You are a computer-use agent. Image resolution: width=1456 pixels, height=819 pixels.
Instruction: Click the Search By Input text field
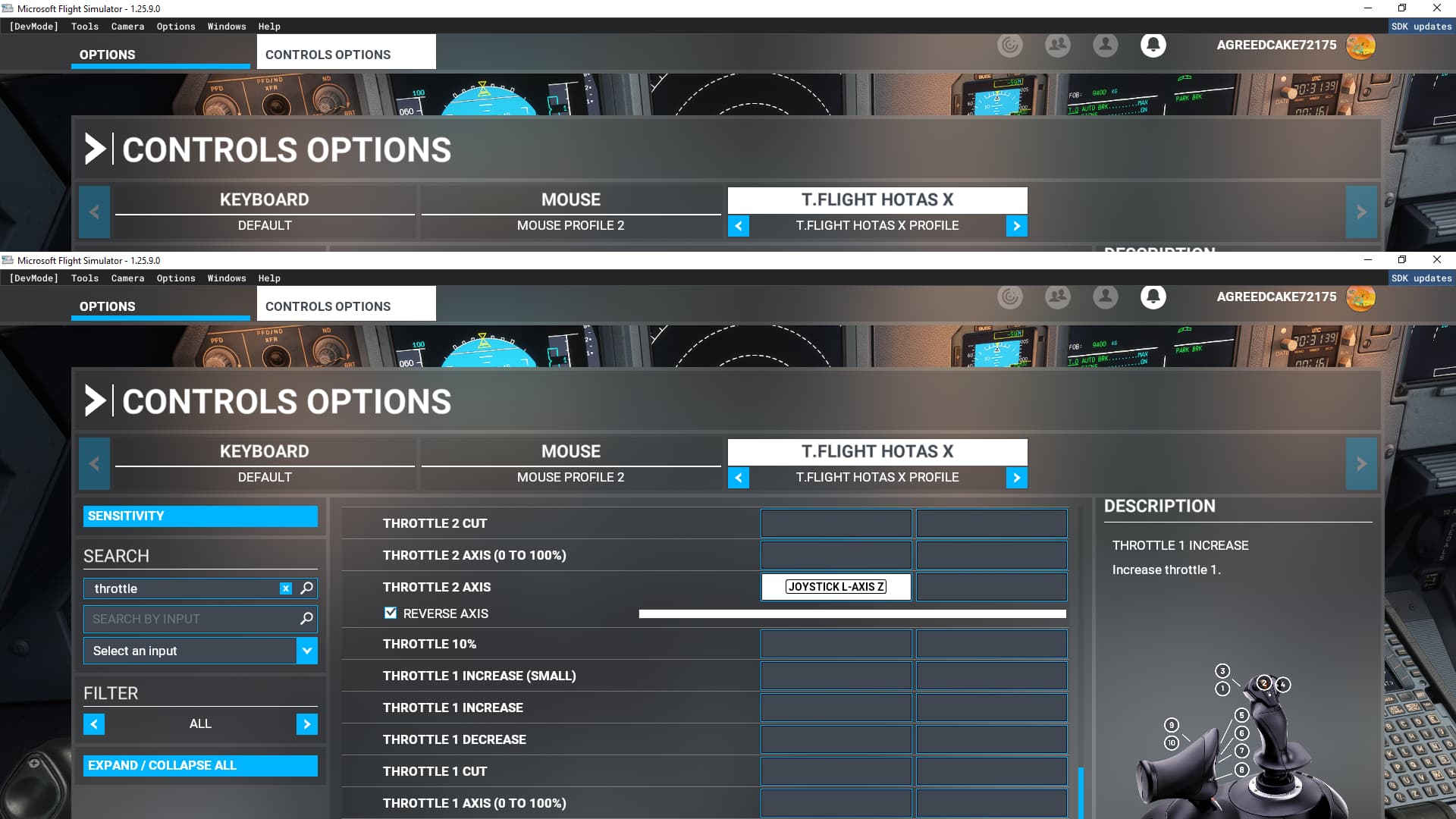tap(190, 619)
